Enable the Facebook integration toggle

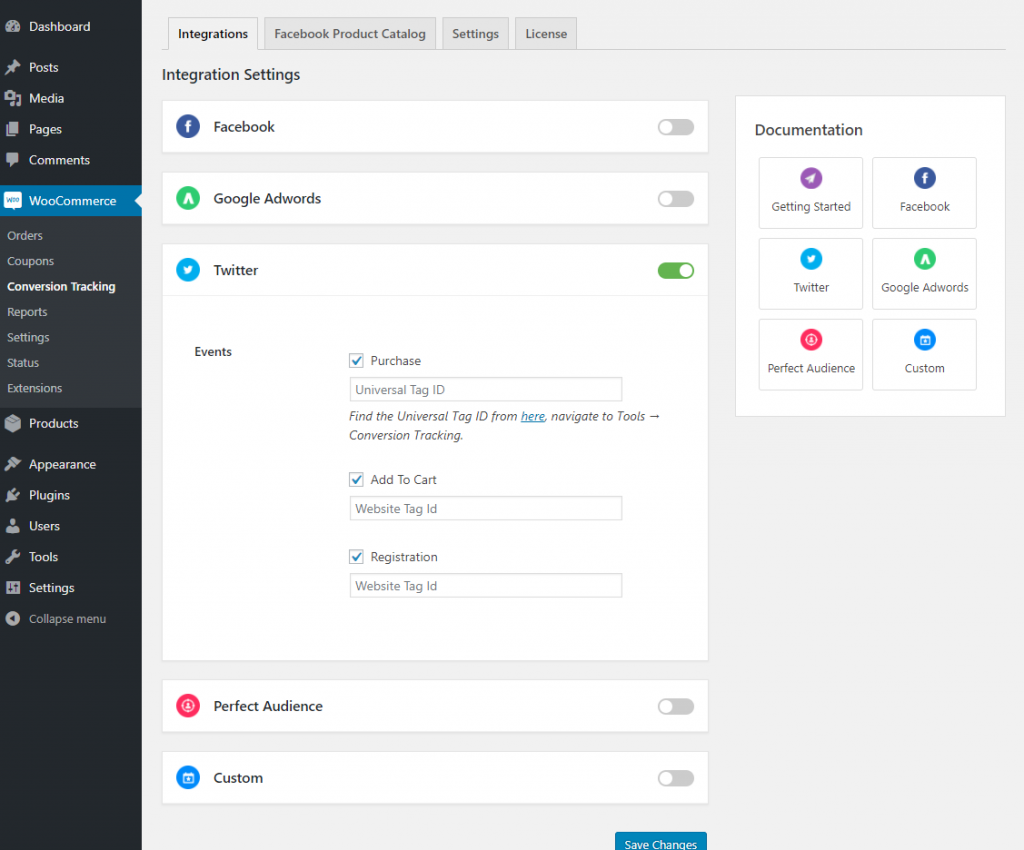point(675,126)
